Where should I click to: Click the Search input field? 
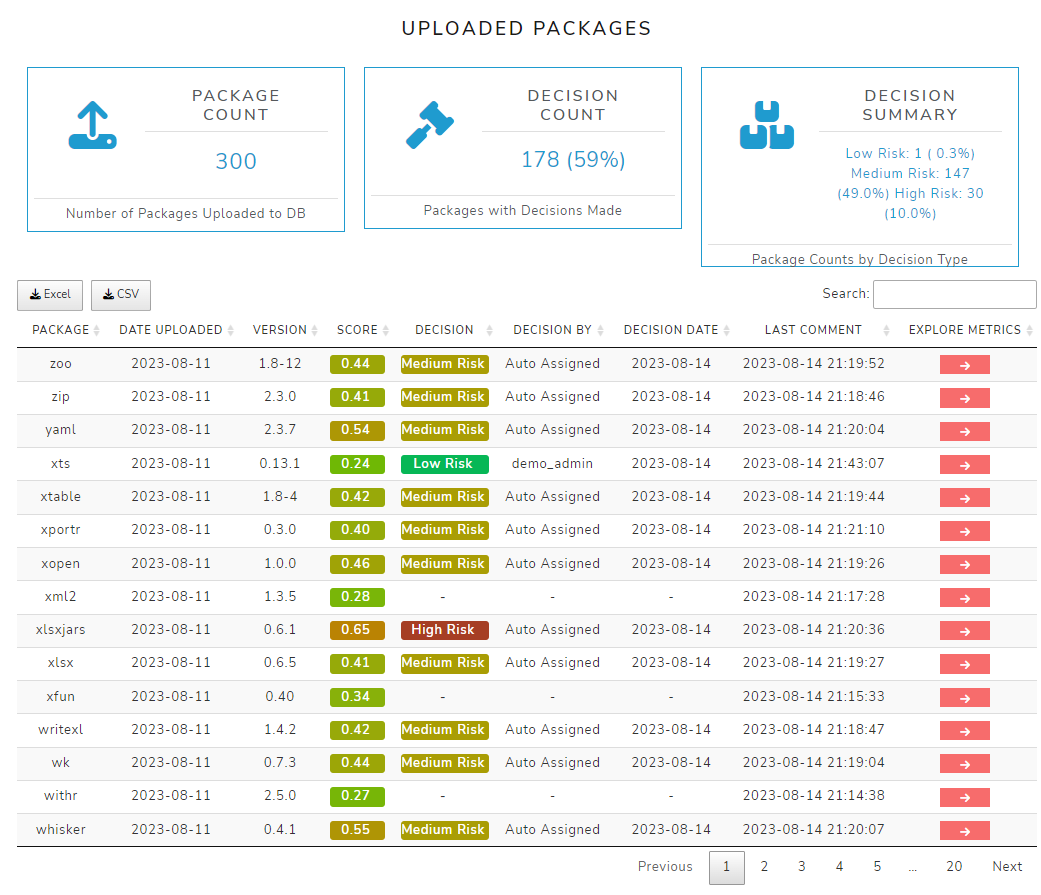[954, 294]
